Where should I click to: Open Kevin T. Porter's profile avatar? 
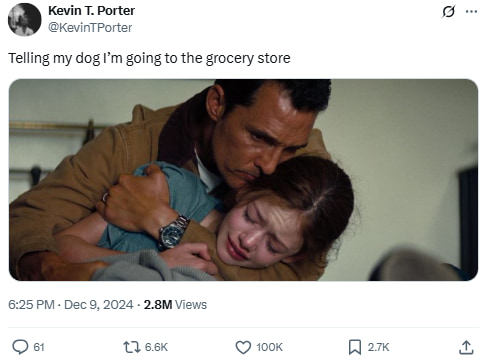[24, 20]
